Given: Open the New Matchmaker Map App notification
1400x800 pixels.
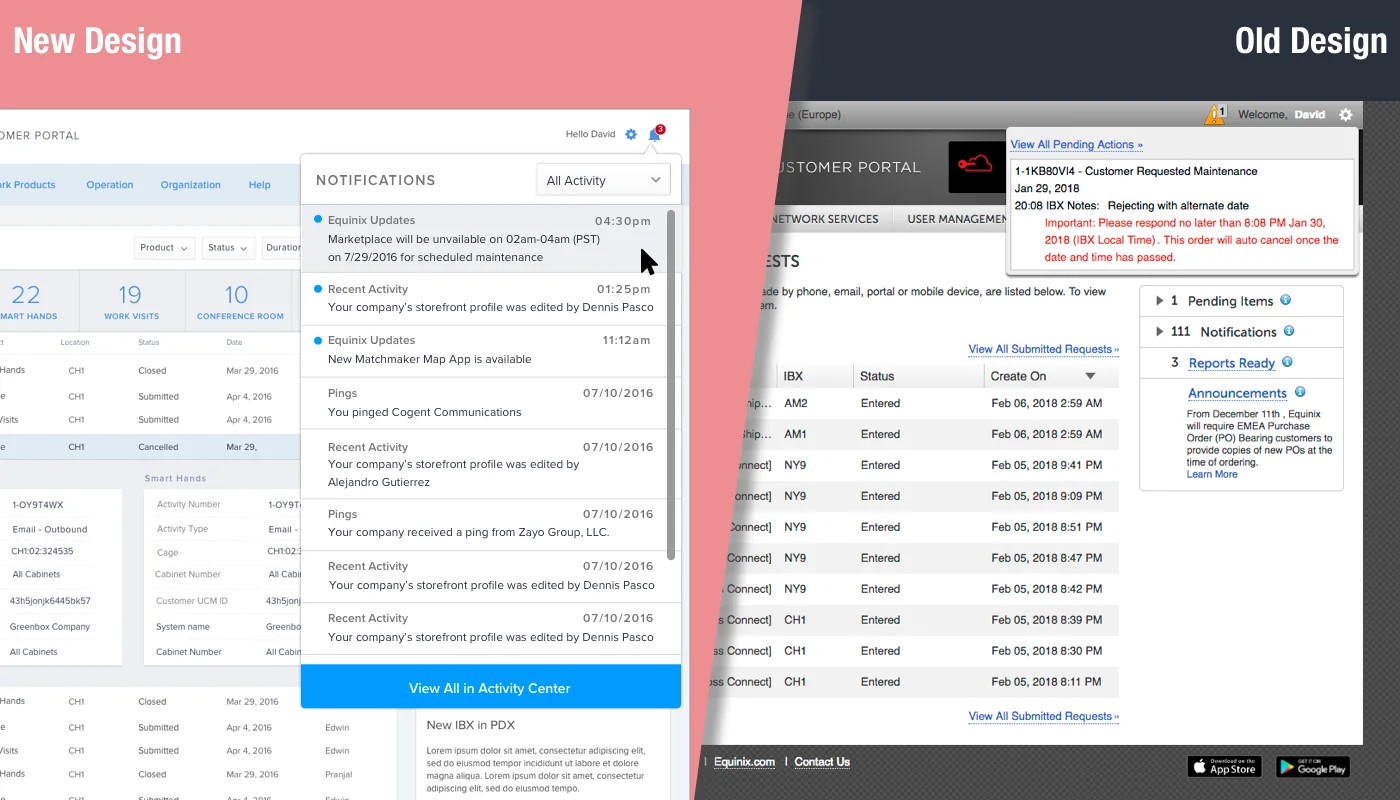Looking at the screenshot, I should tap(484, 350).
